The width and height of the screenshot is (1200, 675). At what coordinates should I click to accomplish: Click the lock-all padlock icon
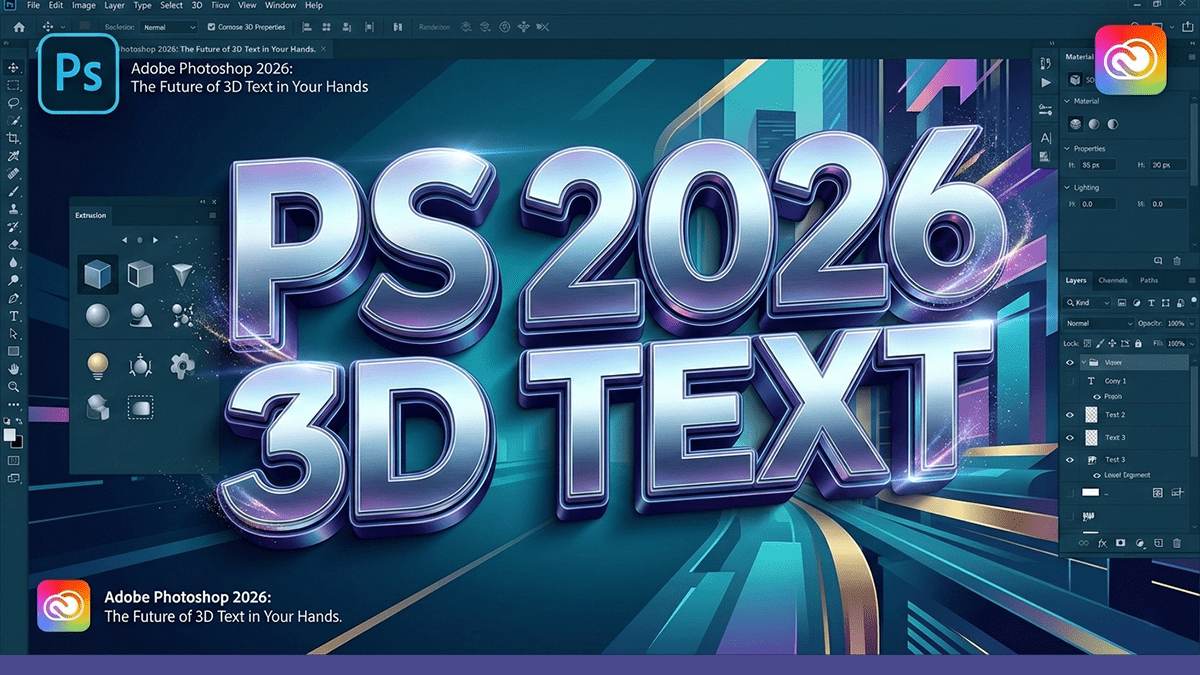tap(1138, 343)
